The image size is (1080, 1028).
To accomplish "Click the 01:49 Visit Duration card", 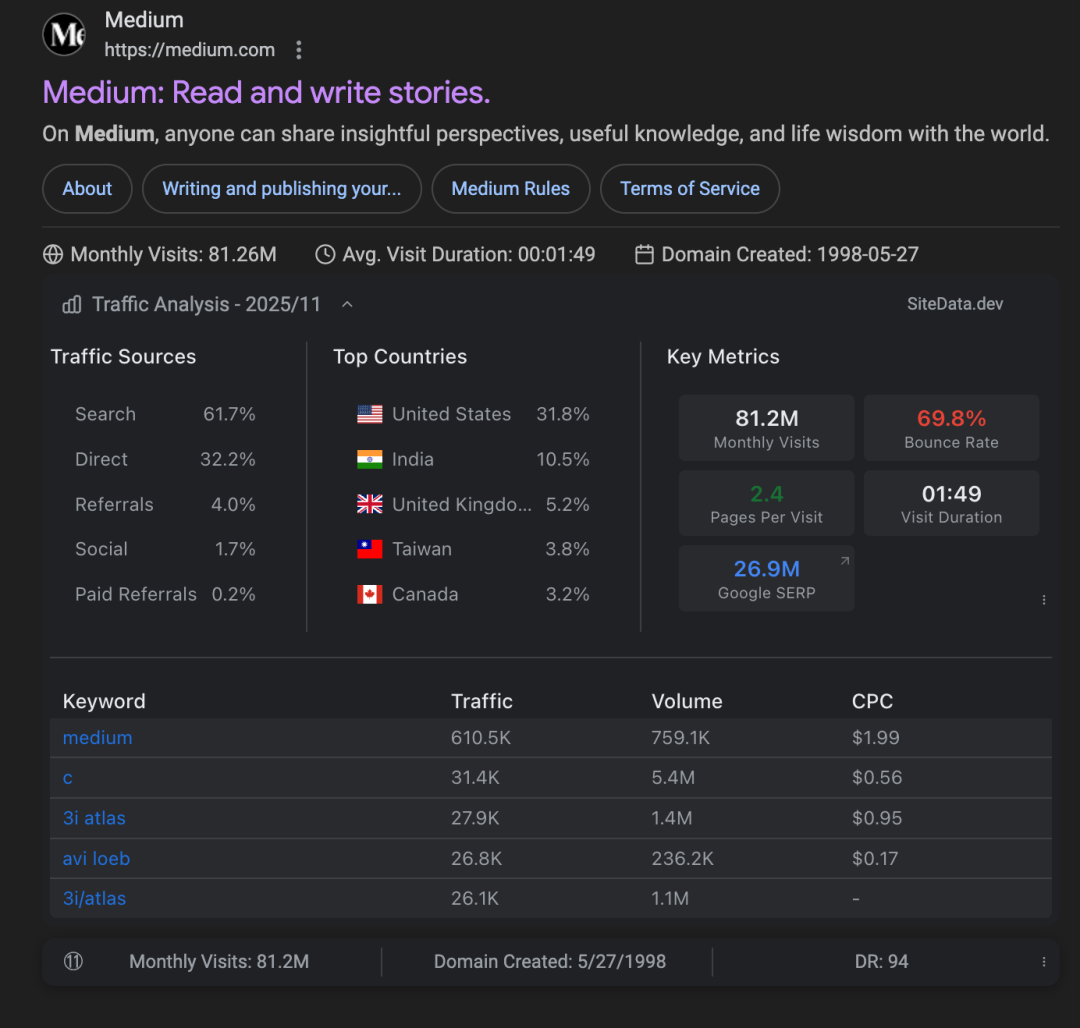I will coord(951,503).
